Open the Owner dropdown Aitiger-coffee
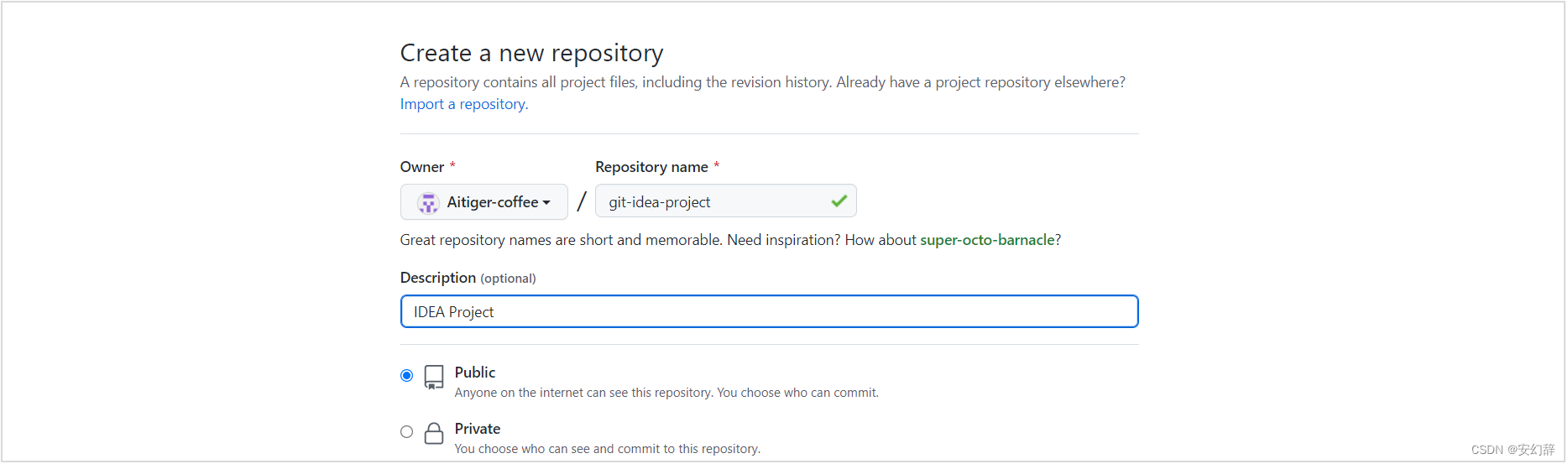1568x464 pixels. 484,202
